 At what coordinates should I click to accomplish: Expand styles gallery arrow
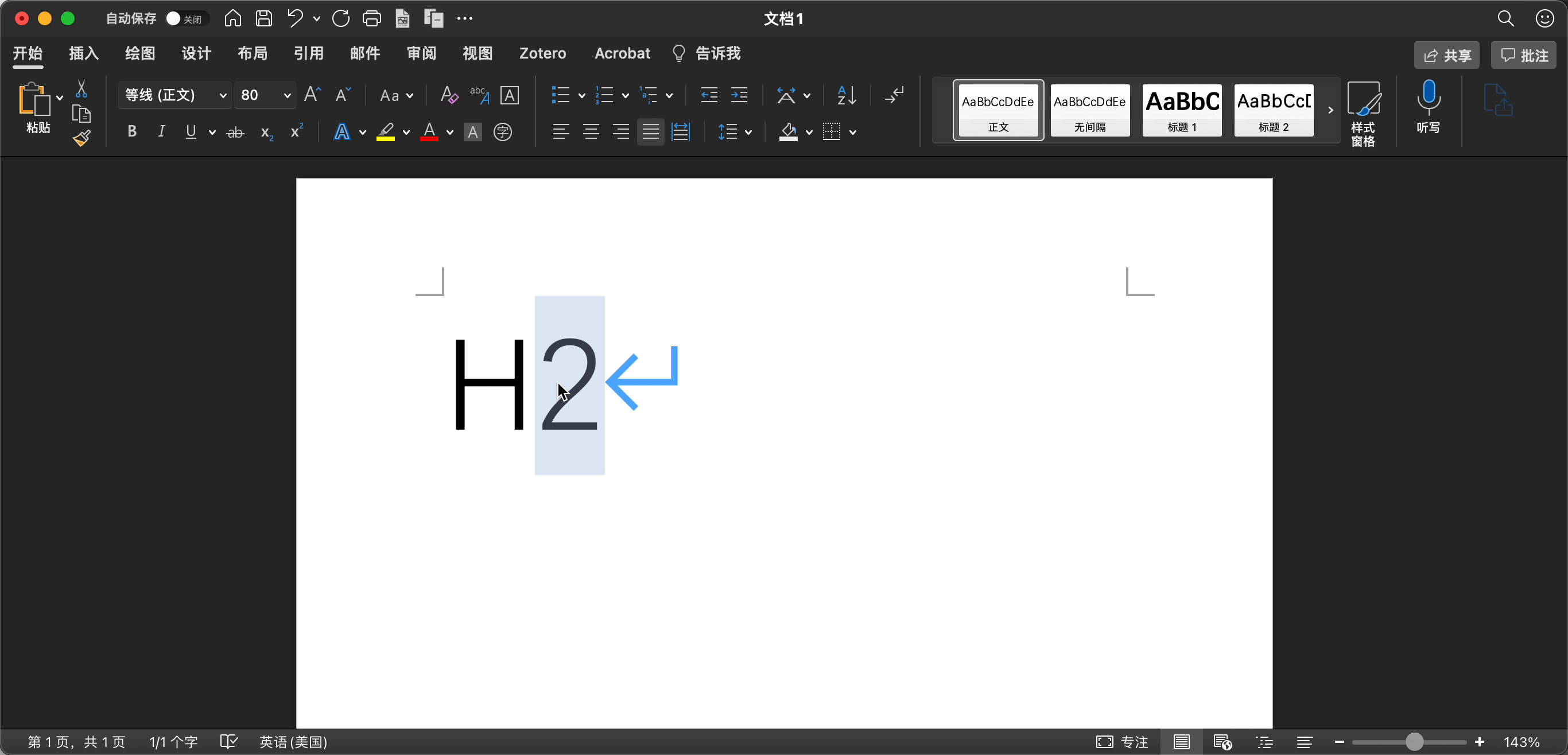1330,110
